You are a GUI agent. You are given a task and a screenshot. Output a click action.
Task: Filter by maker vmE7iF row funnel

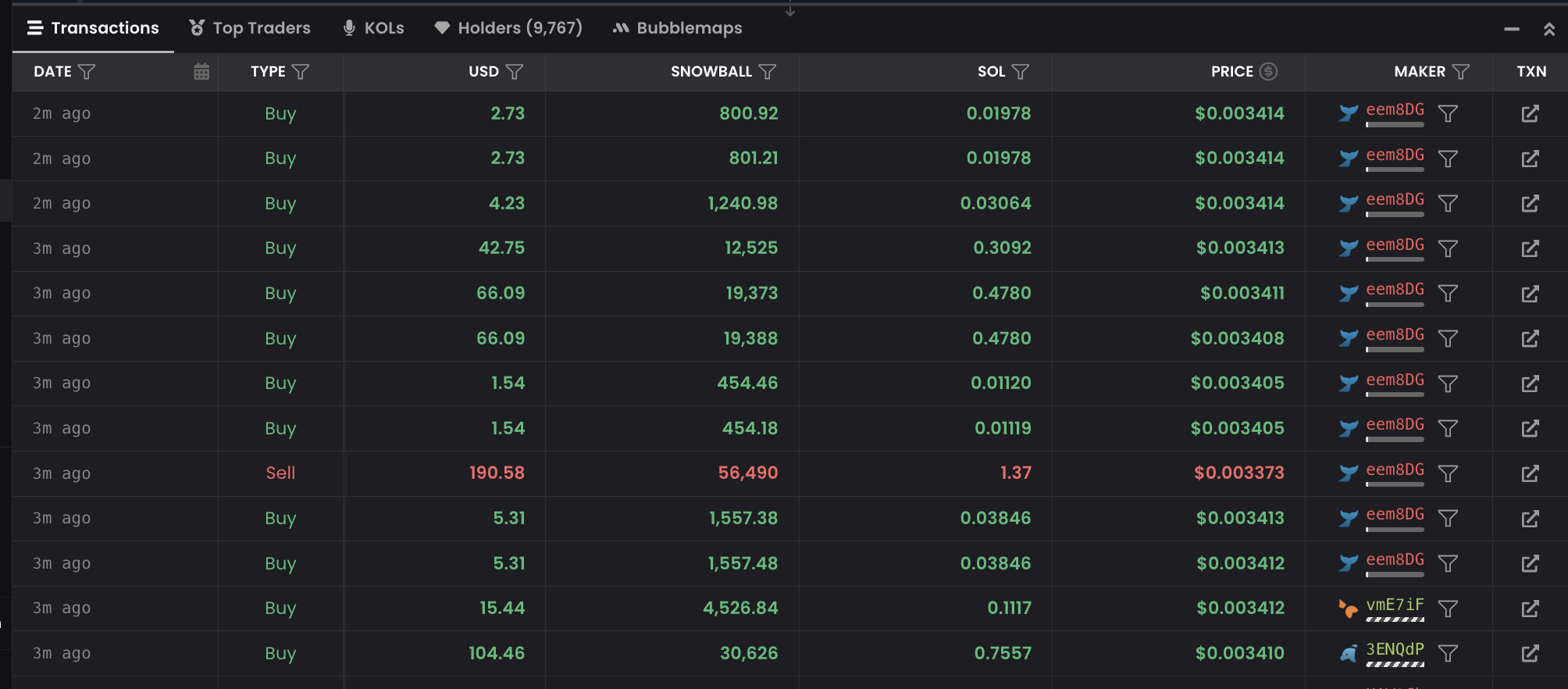click(x=1449, y=609)
